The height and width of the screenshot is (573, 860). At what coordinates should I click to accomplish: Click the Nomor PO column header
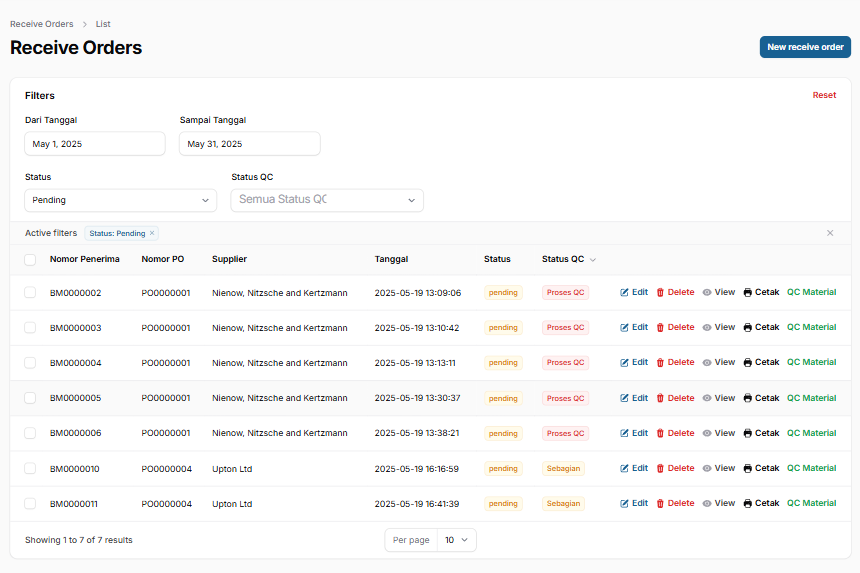162,259
